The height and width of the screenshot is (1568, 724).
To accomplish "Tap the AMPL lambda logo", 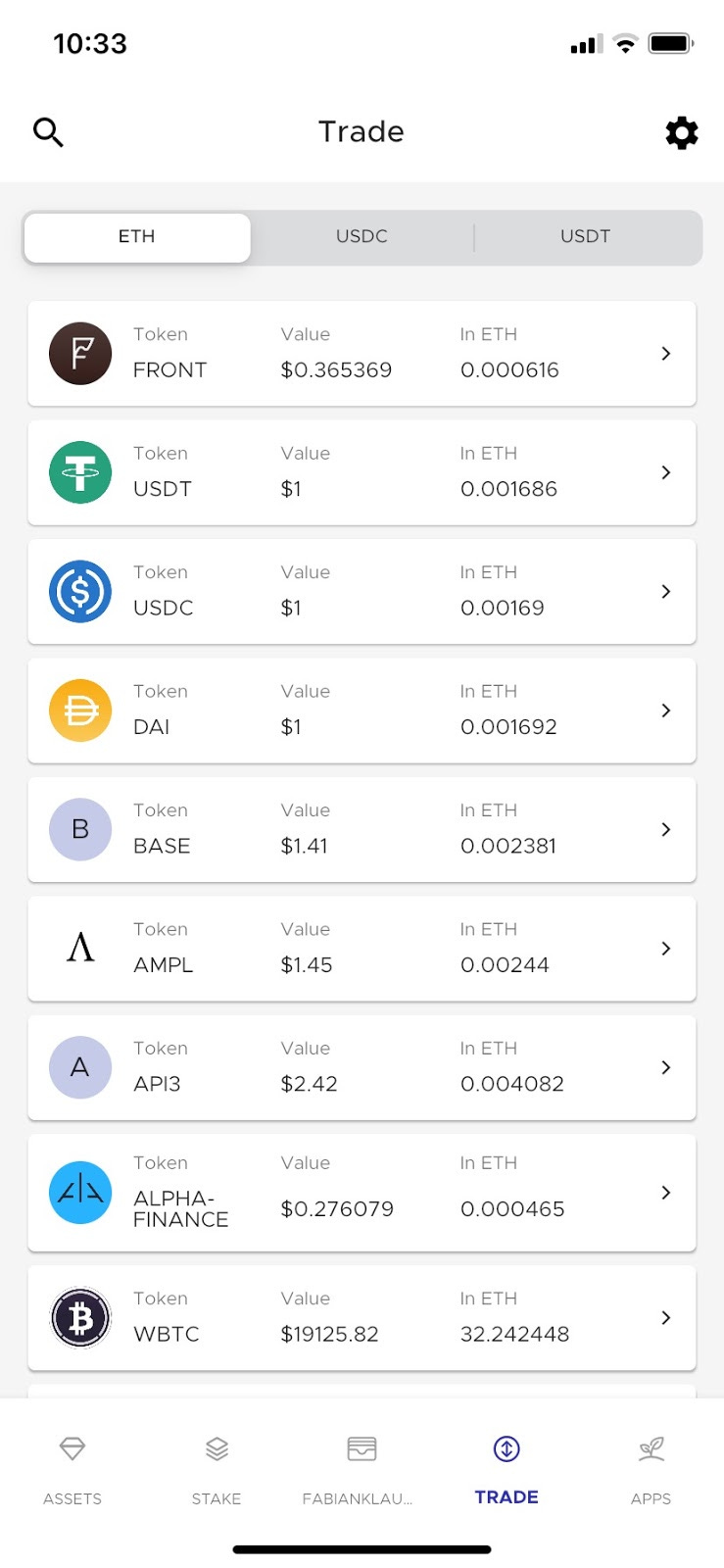I will click(80, 948).
